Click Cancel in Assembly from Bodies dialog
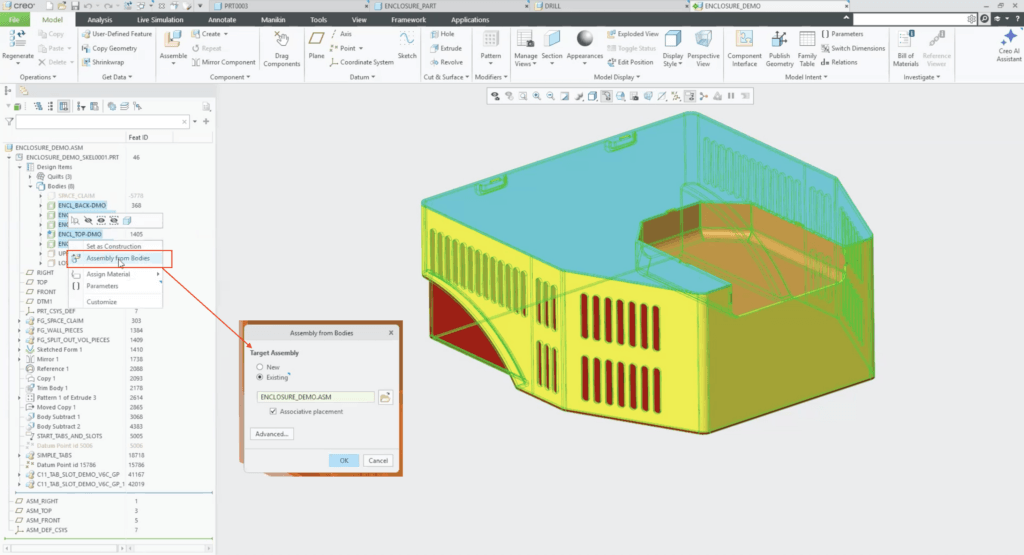 pyautogui.click(x=378, y=460)
